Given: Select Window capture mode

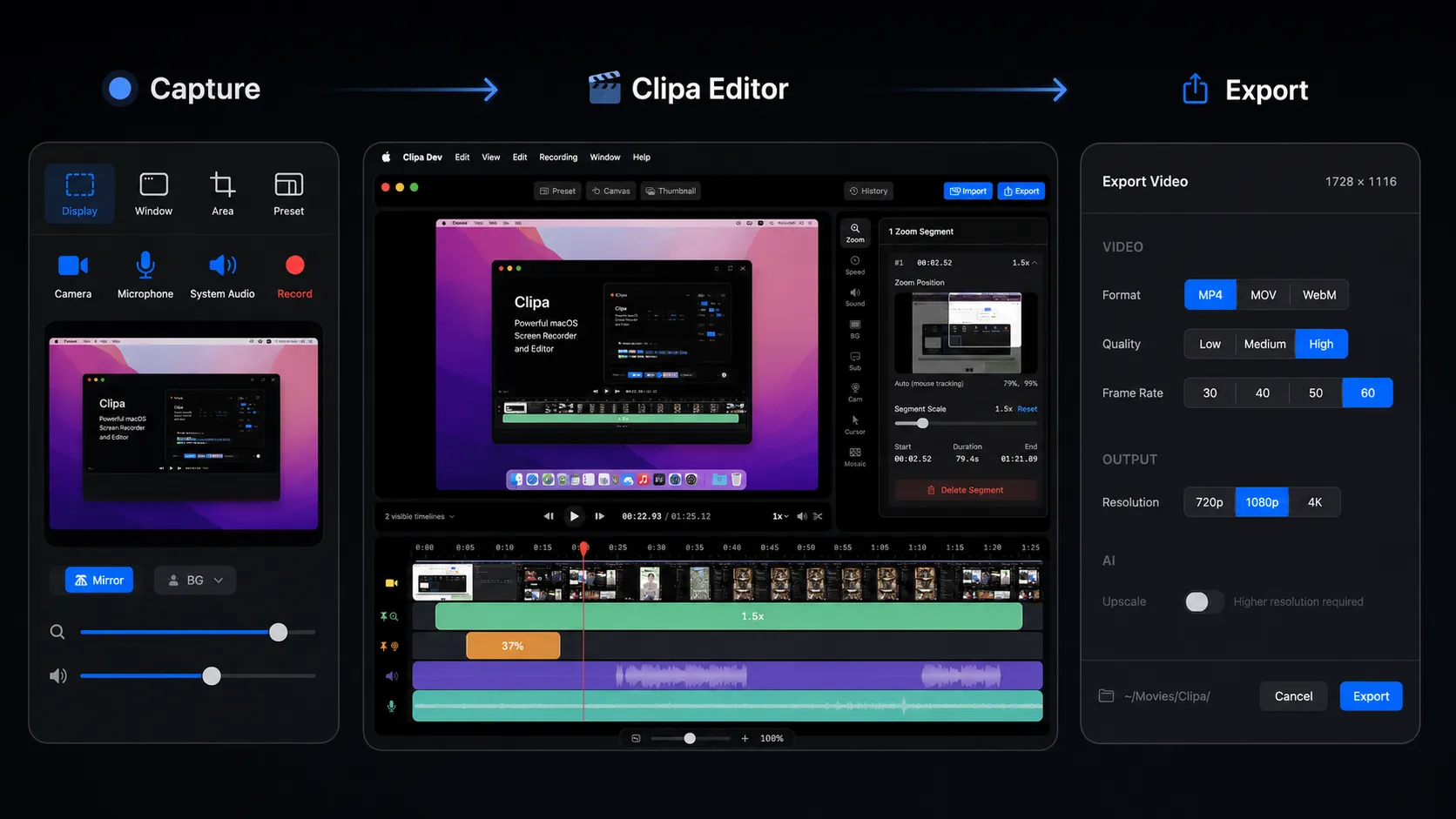Looking at the screenshot, I should pyautogui.click(x=153, y=194).
